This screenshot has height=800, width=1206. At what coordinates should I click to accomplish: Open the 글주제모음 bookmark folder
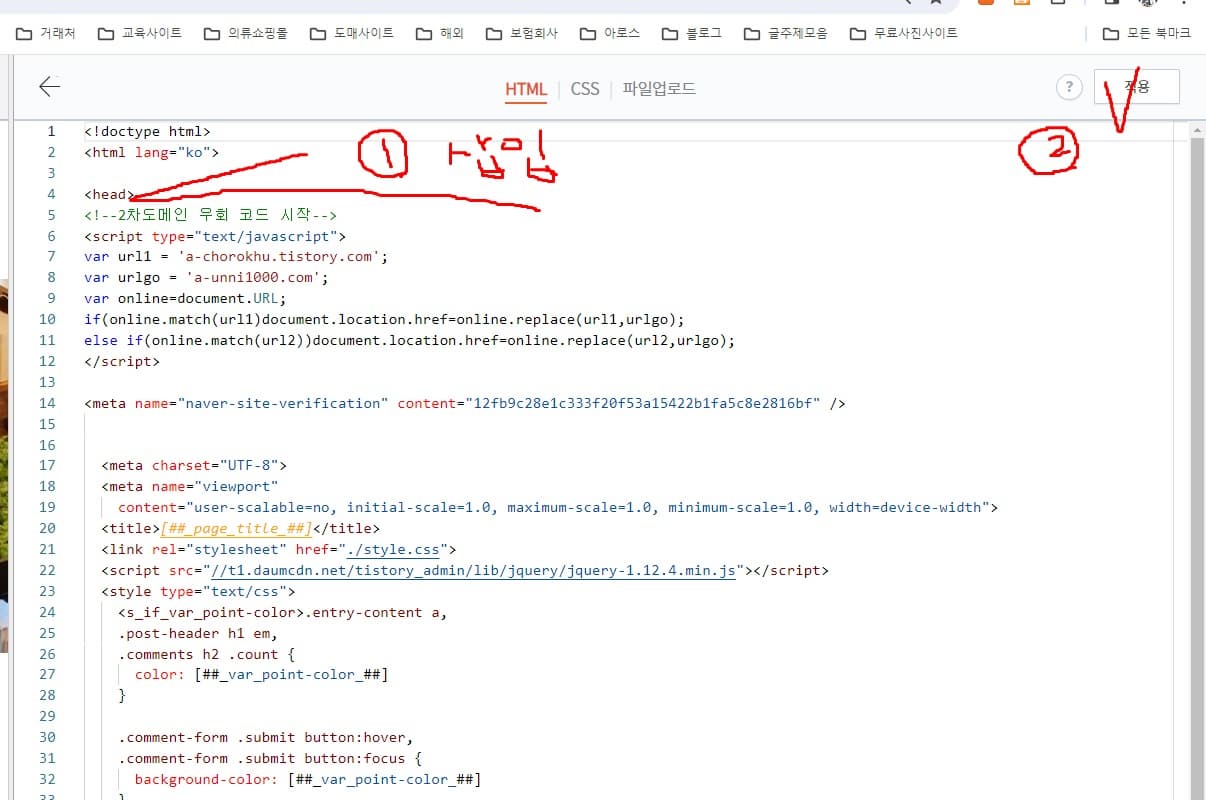click(x=786, y=33)
